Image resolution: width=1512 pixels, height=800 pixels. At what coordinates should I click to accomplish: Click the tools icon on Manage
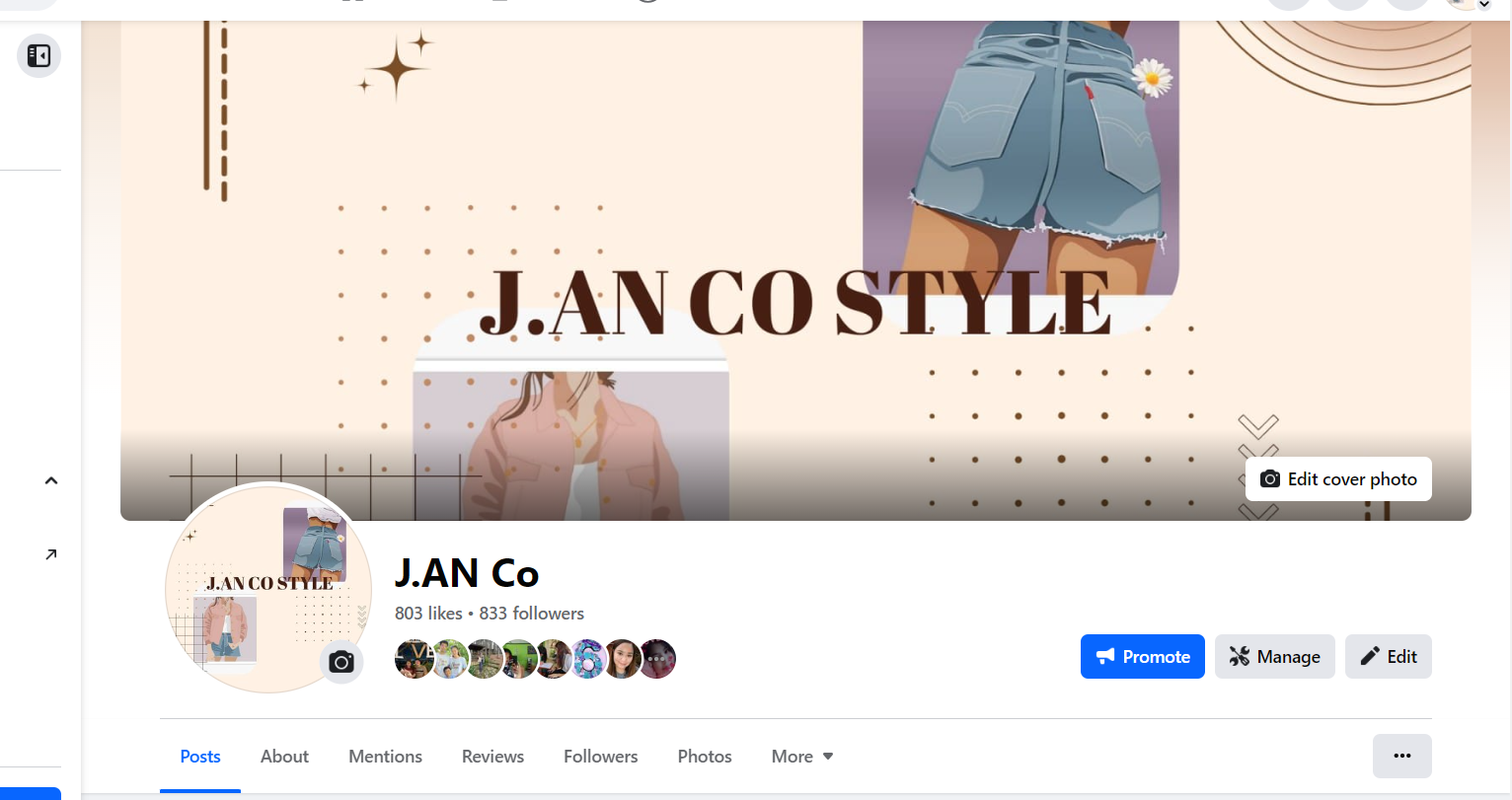click(x=1240, y=656)
